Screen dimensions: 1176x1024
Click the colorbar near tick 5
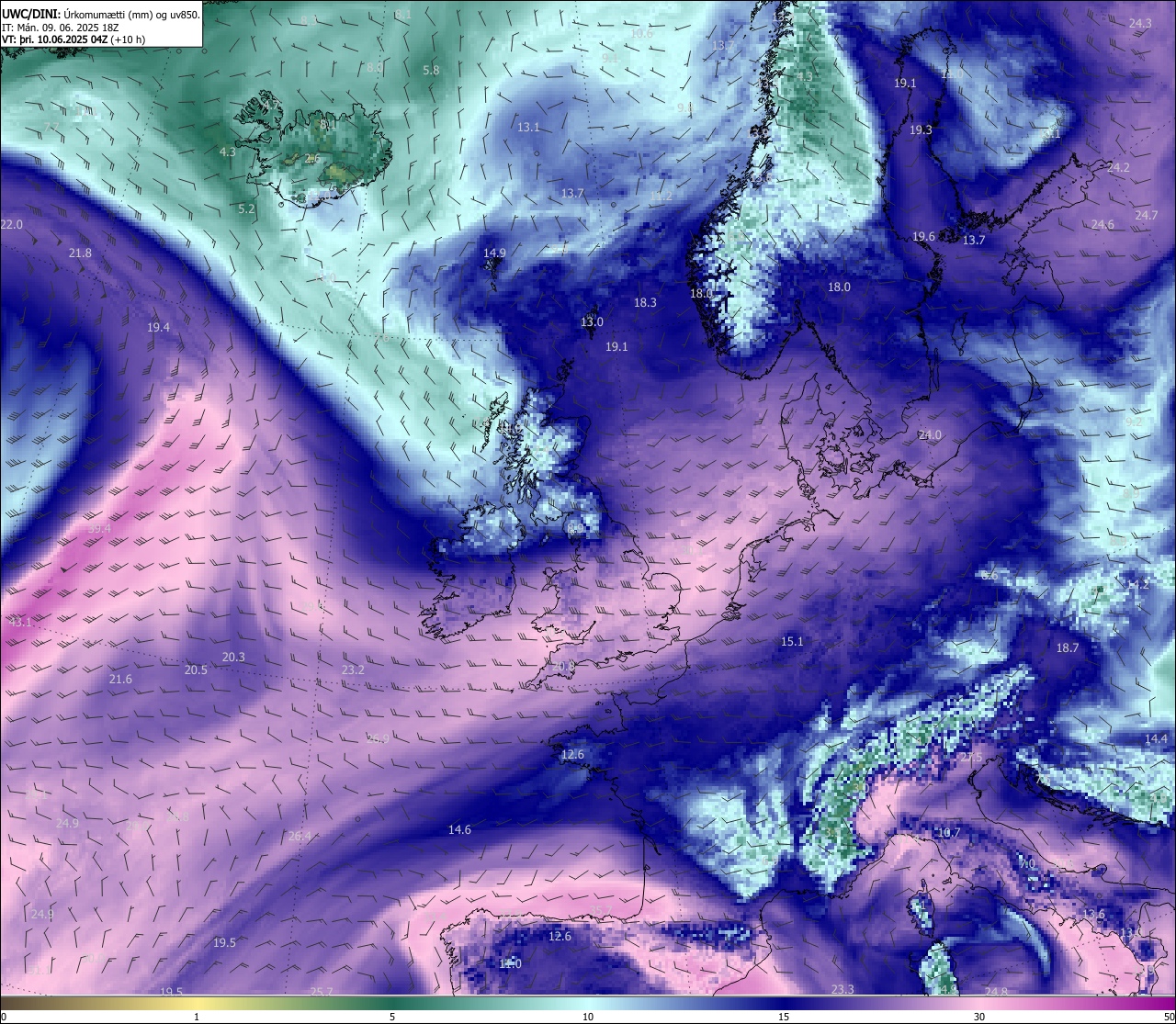click(392, 1002)
